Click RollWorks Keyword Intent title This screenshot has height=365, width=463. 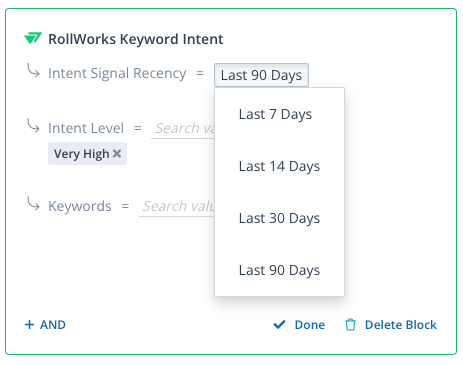pos(136,39)
